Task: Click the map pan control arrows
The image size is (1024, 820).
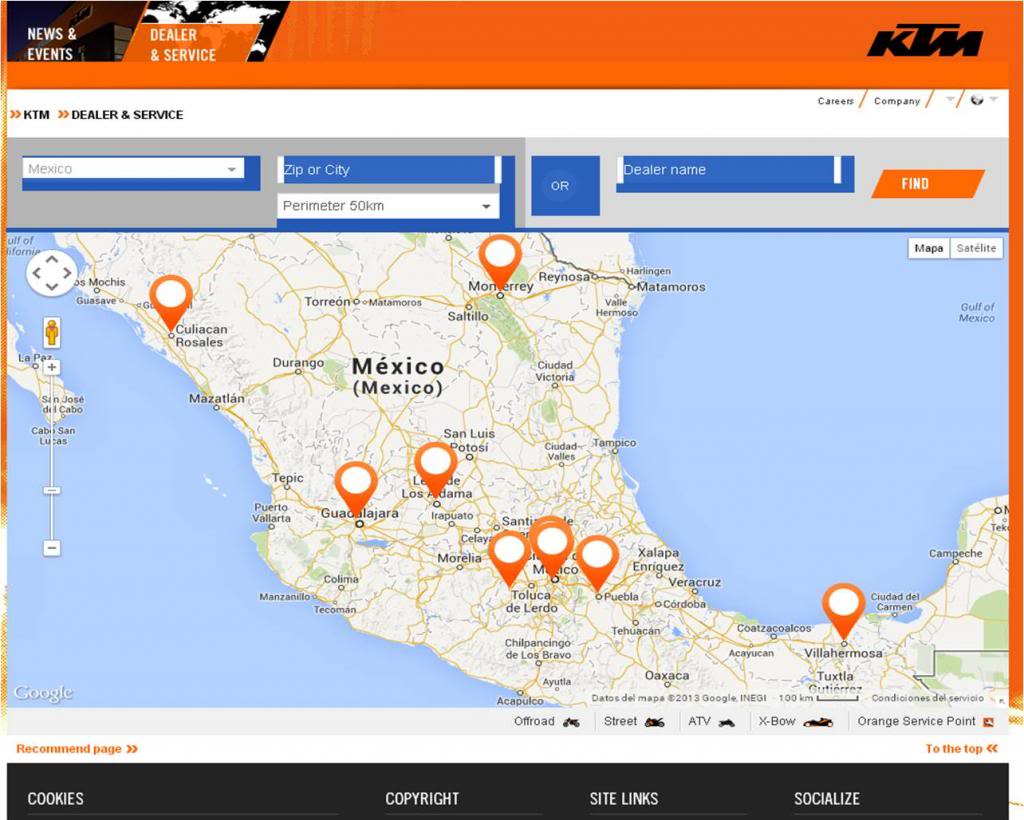Action: pos(52,273)
